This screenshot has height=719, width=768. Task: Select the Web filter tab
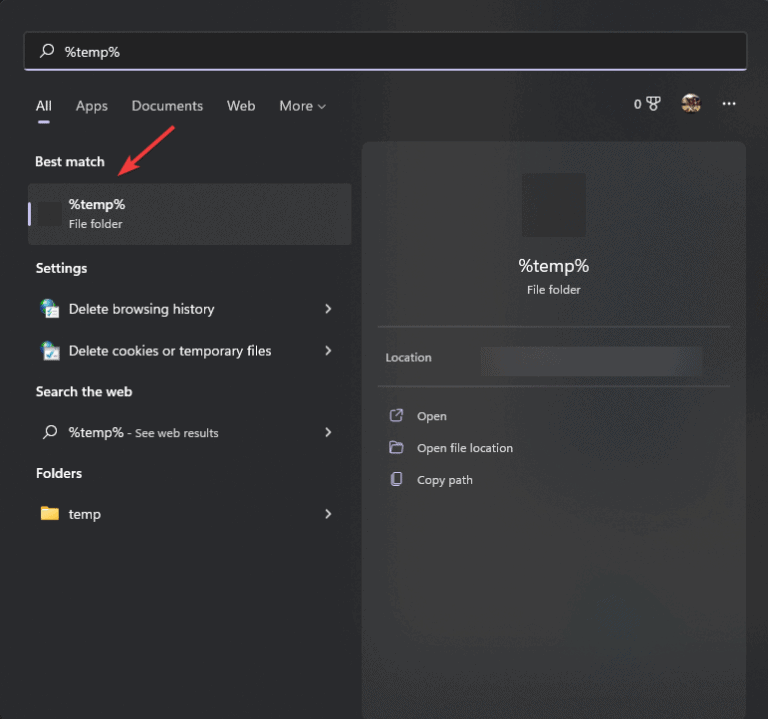point(241,106)
